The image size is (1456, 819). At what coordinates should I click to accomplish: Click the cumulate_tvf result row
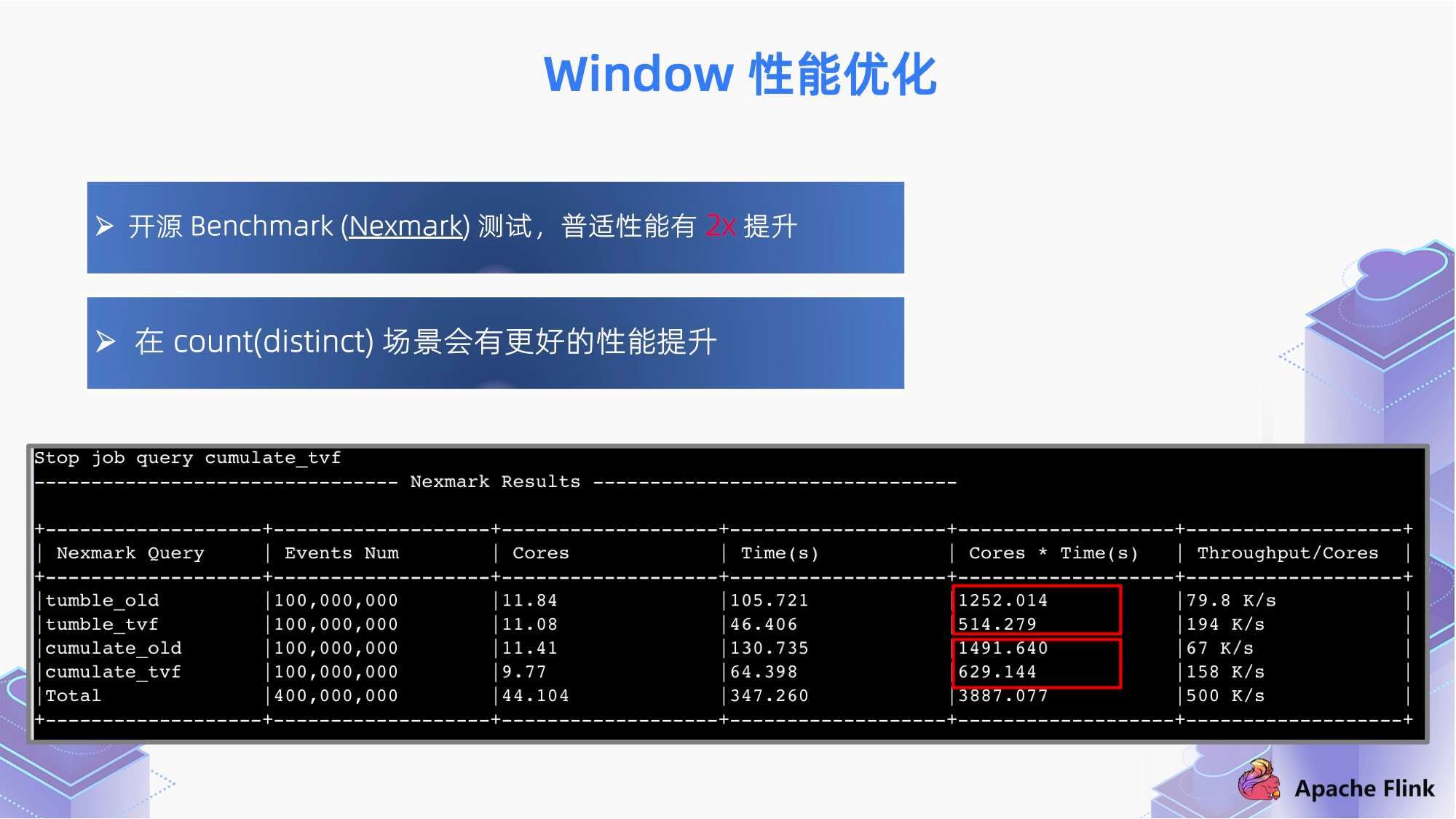(x=728, y=673)
